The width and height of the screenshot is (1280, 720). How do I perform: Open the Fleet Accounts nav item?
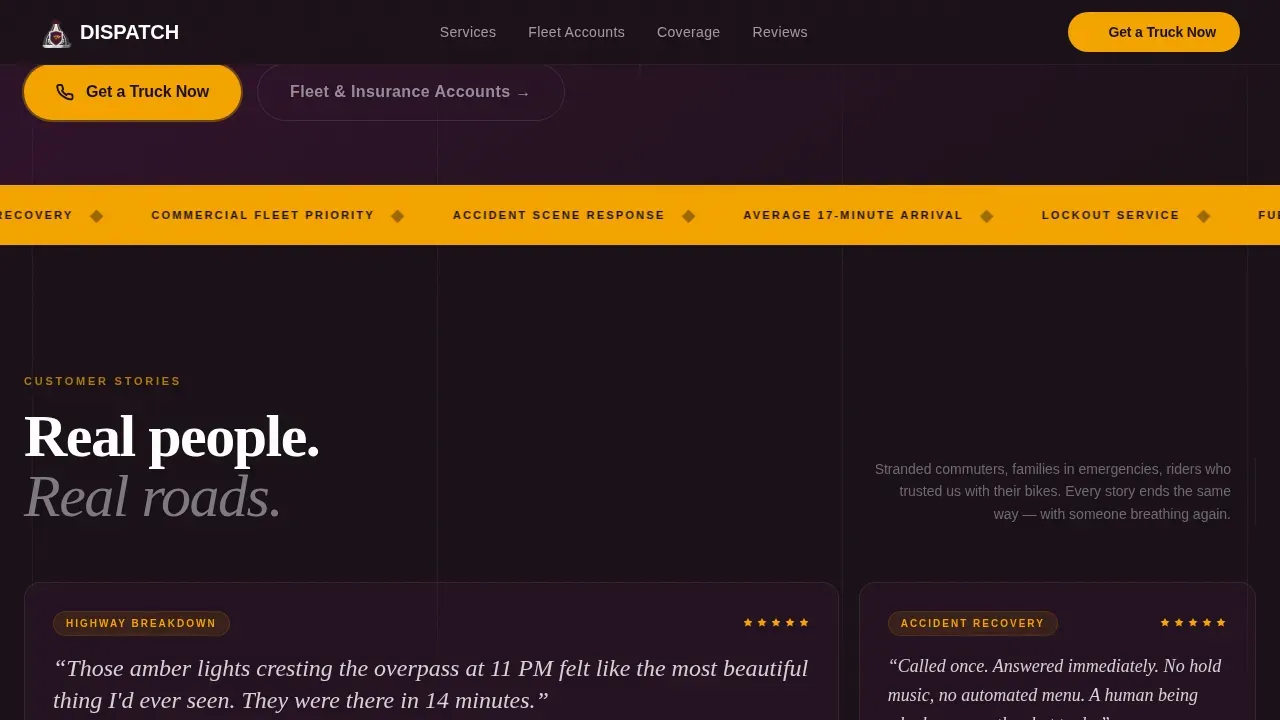tap(576, 32)
